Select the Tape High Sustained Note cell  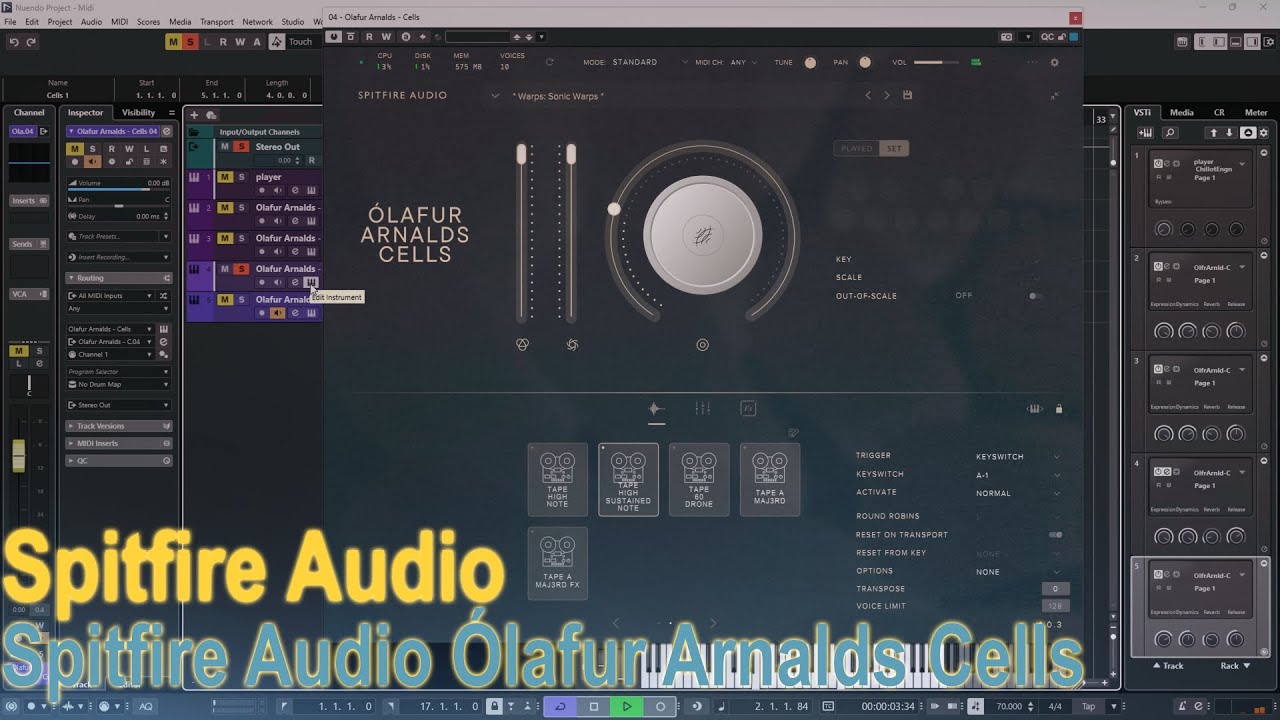tap(628, 480)
